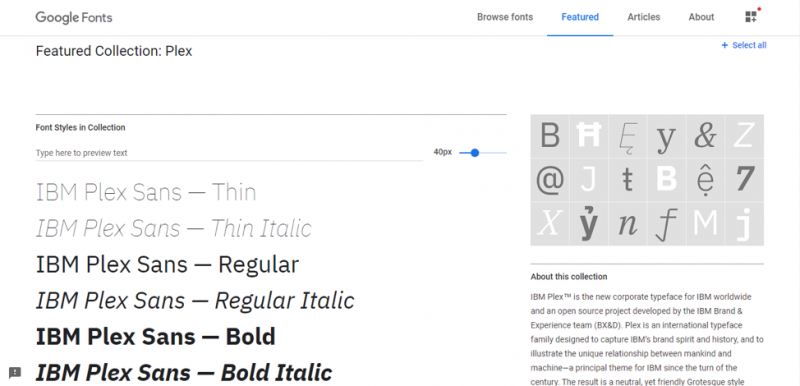Click the preview text input field
This screenshot has width=800, height=386.
[229, 153]
